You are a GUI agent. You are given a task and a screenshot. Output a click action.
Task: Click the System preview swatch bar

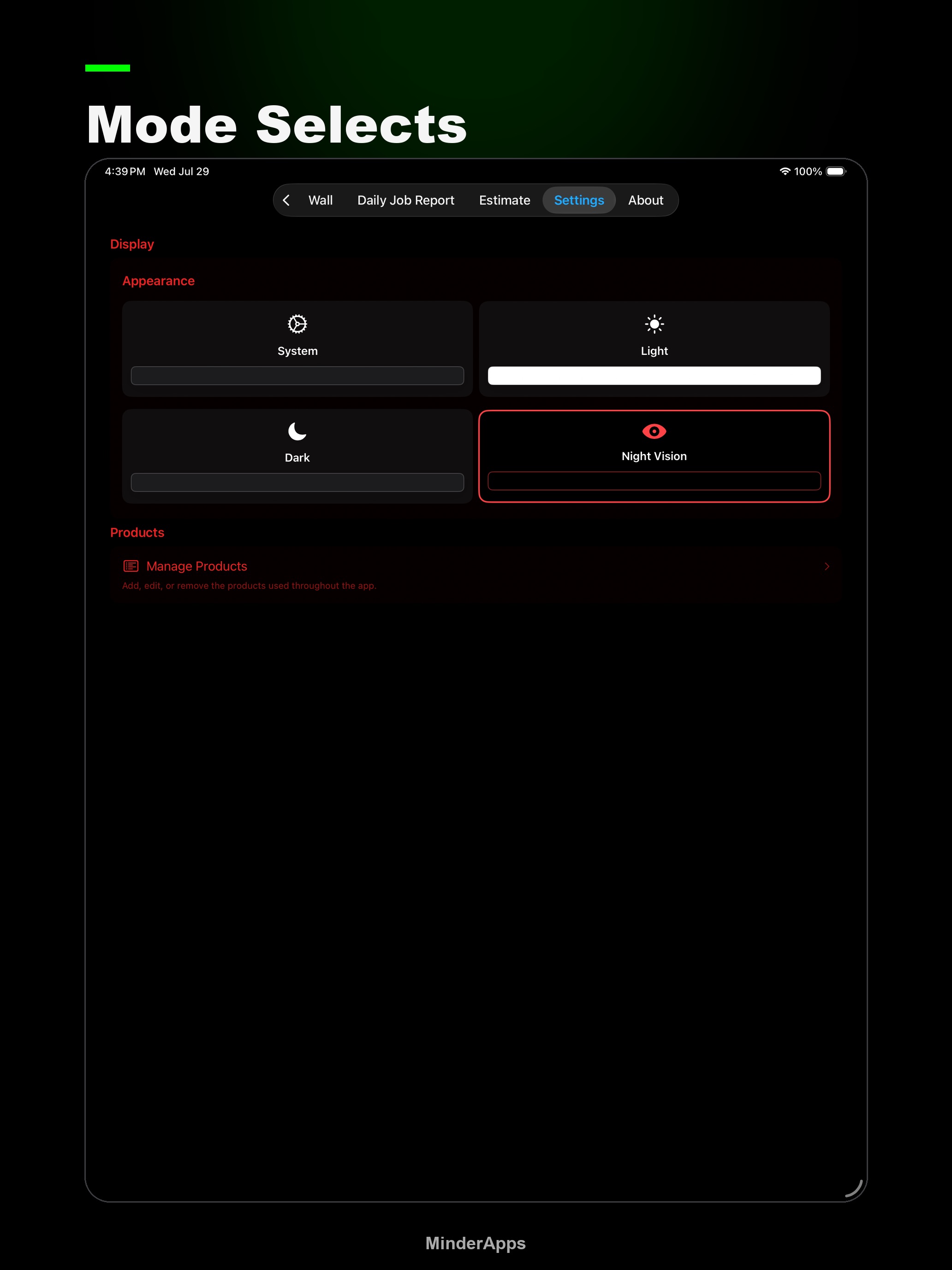297,376
